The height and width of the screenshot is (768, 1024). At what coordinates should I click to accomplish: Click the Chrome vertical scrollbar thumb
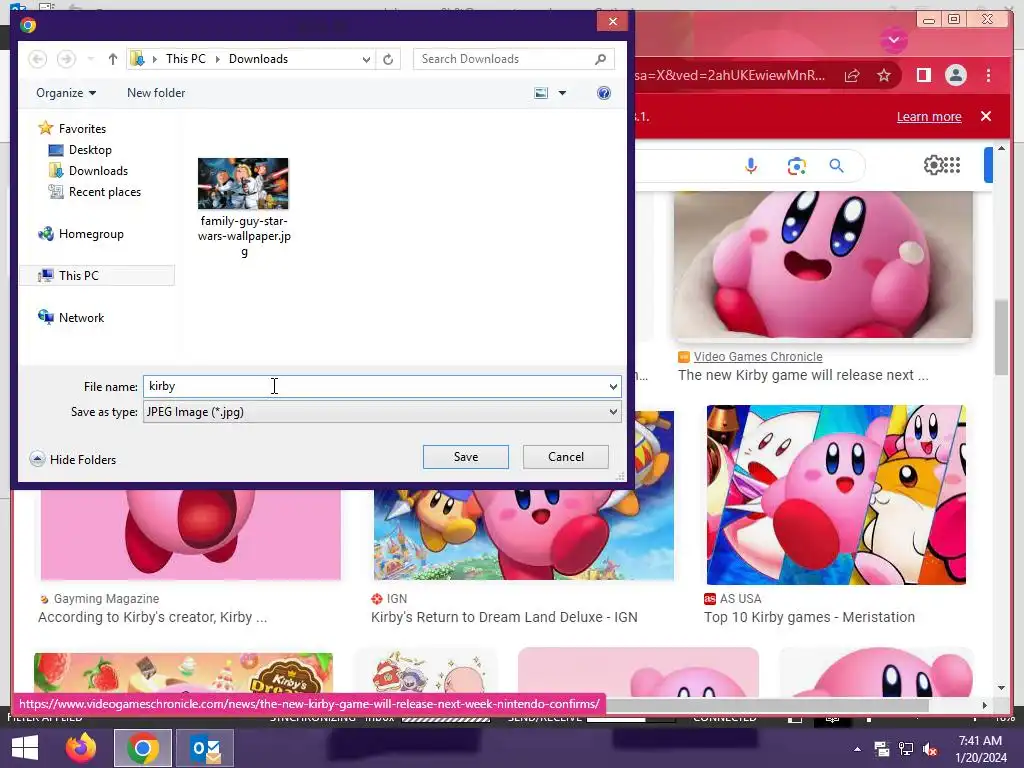click(1001, 338)
